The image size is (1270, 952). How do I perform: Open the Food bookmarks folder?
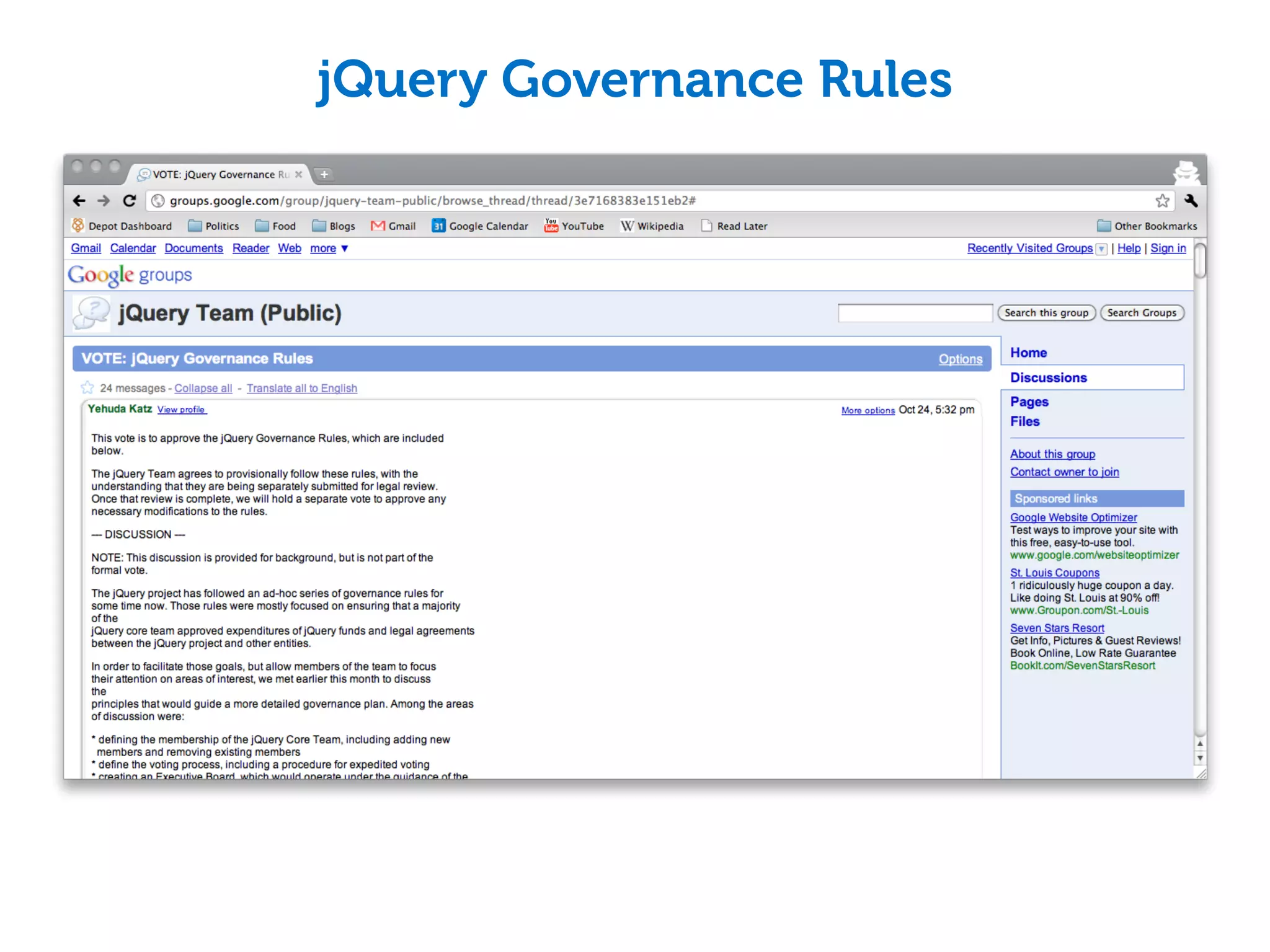coord(275,226)
